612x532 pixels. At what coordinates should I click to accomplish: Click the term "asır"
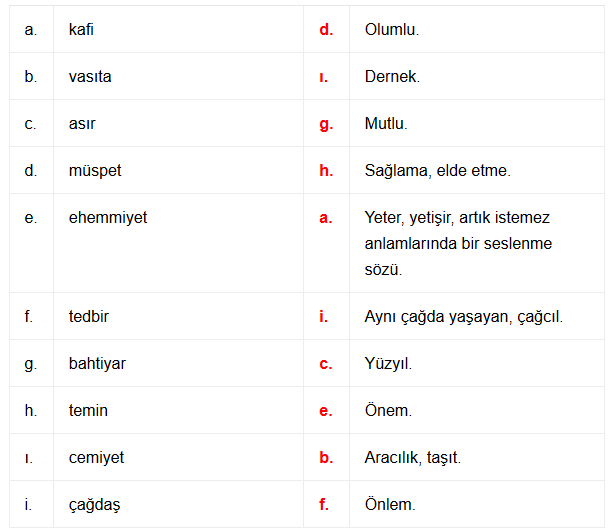(x=82, y=124)
